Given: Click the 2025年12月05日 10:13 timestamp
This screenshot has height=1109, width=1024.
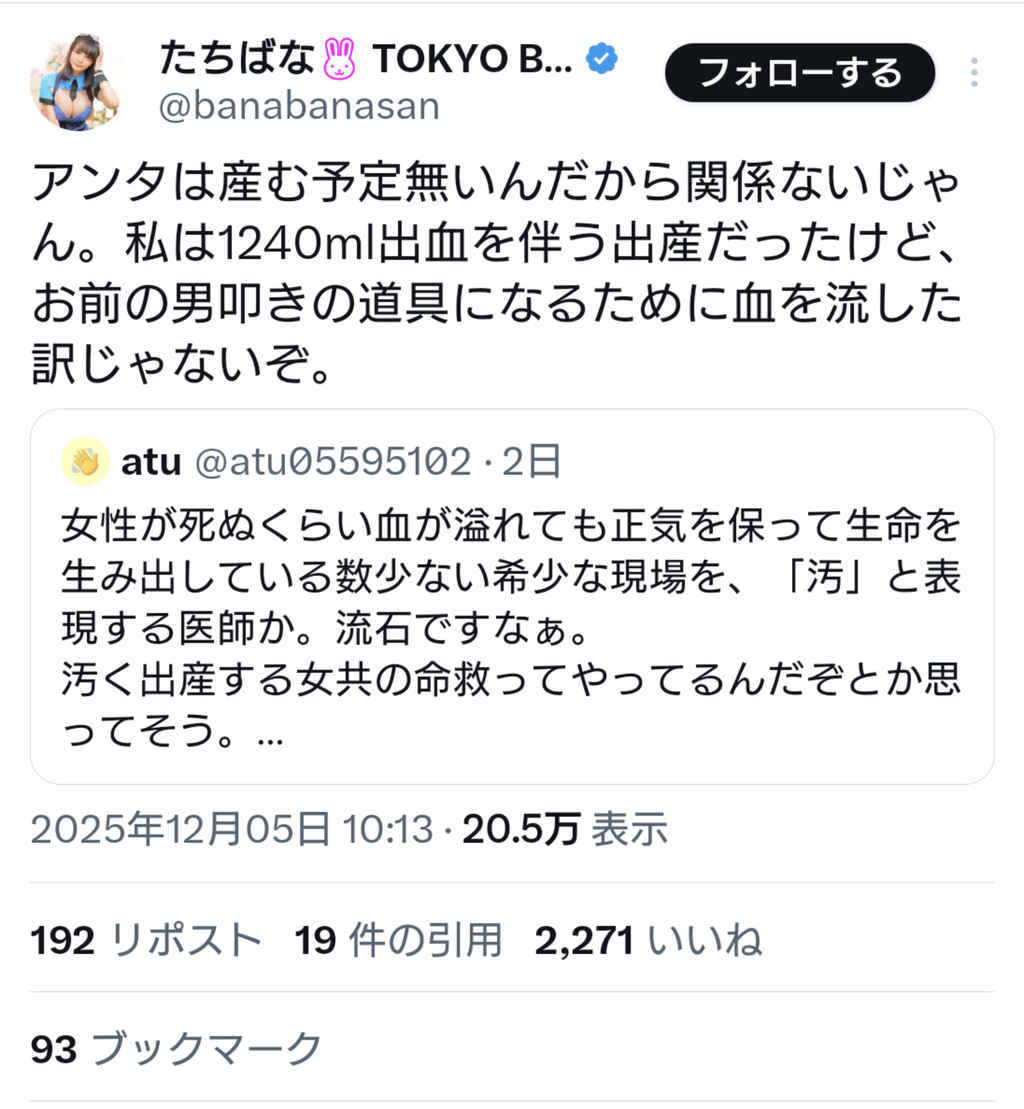Looking at the screenshot, I should pyautogui.click(x=231, y=829).
